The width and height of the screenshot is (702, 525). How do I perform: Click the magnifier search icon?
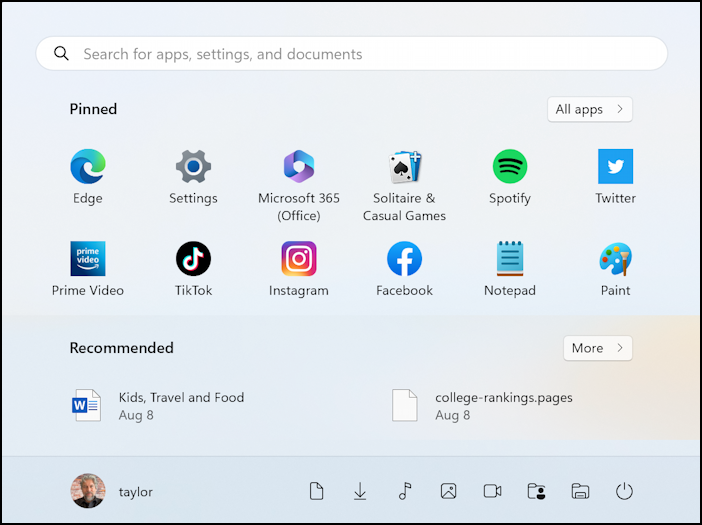[x=61, y=54]
